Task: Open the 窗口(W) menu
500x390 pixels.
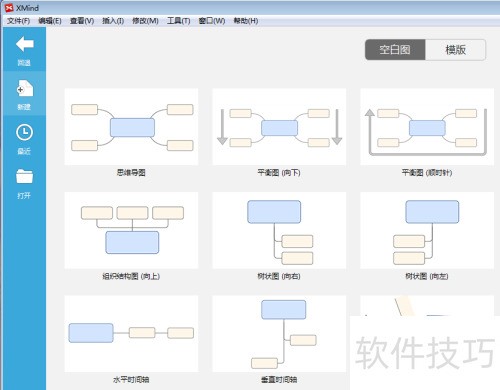Action: 212,21
